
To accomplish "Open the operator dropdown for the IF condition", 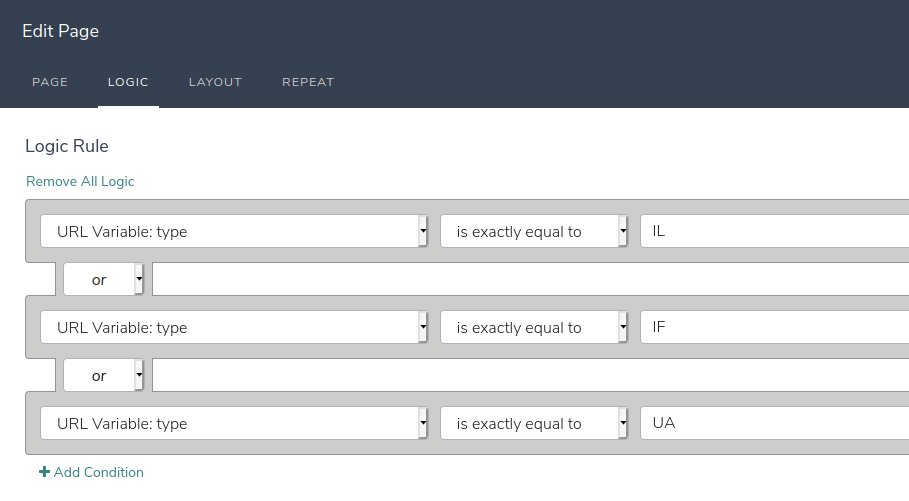I will coord(534,327).
